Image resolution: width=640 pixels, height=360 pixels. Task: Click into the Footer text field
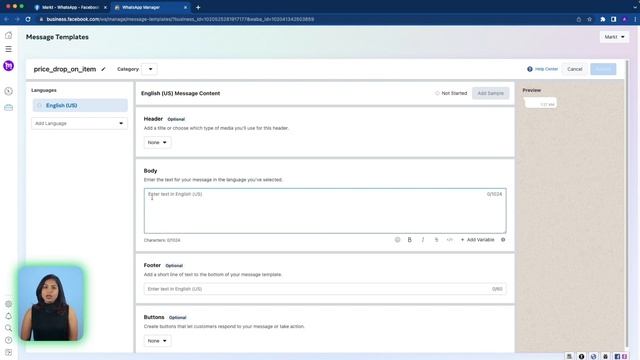click(x=325, y=289)
